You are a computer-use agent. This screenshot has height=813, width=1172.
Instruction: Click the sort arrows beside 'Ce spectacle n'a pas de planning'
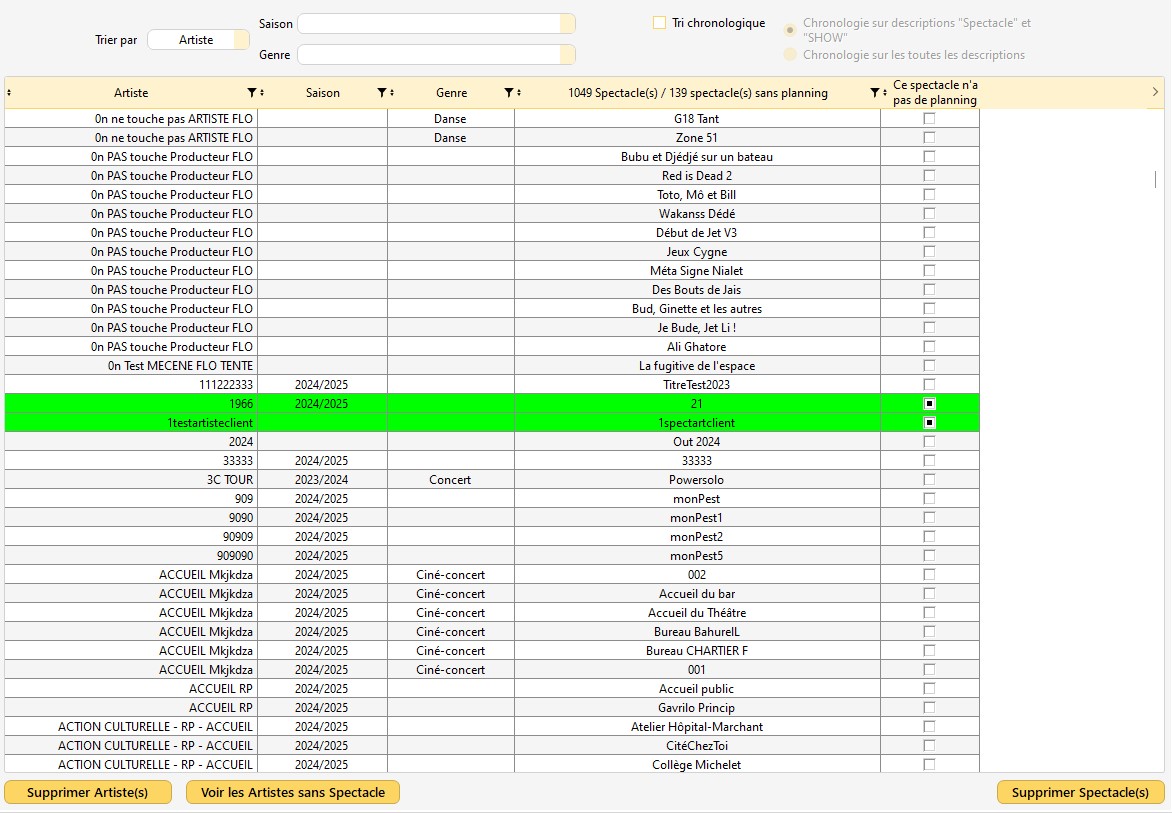click(885, 93)
